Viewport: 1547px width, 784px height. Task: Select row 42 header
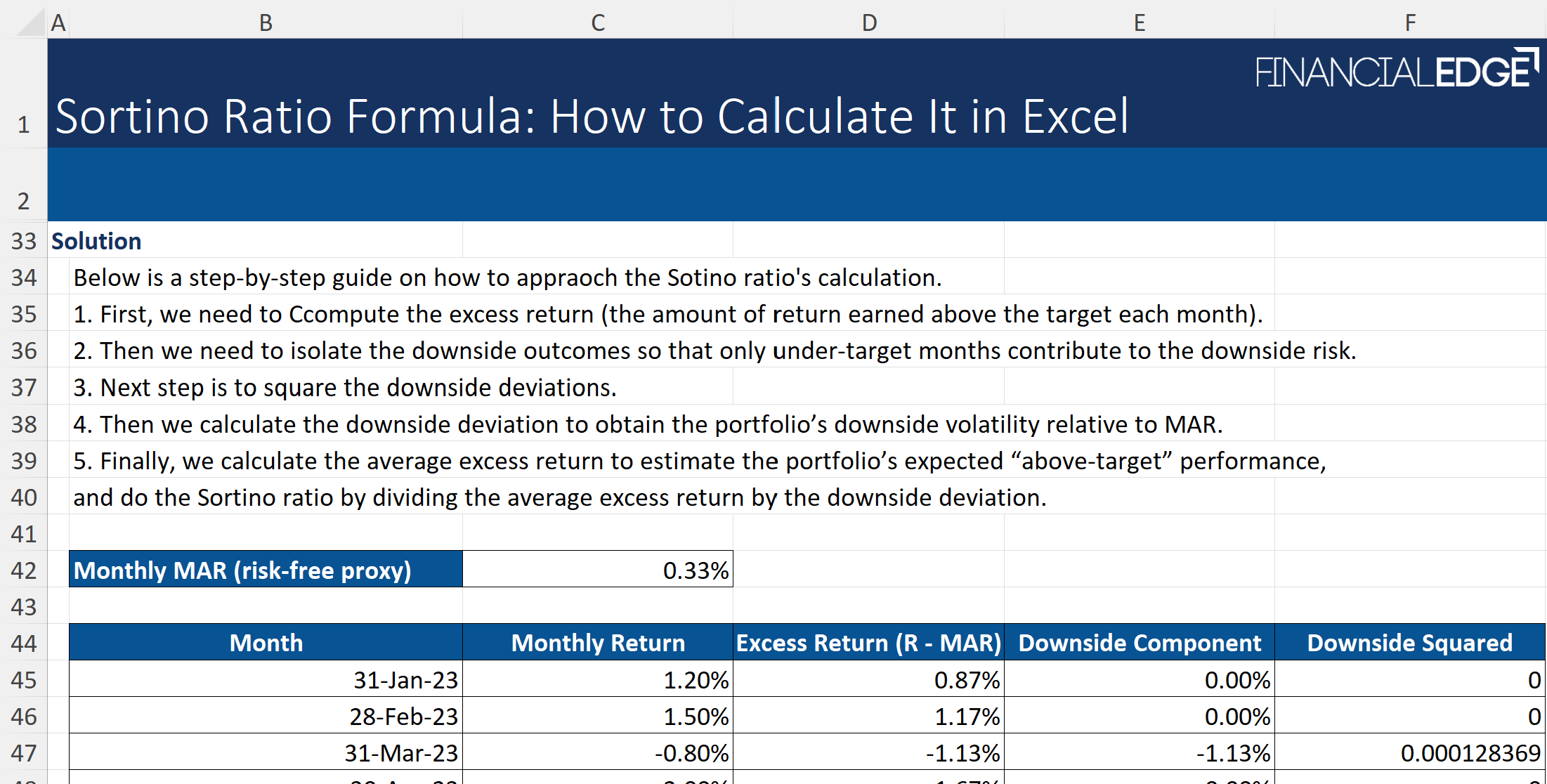pos(24,570)
